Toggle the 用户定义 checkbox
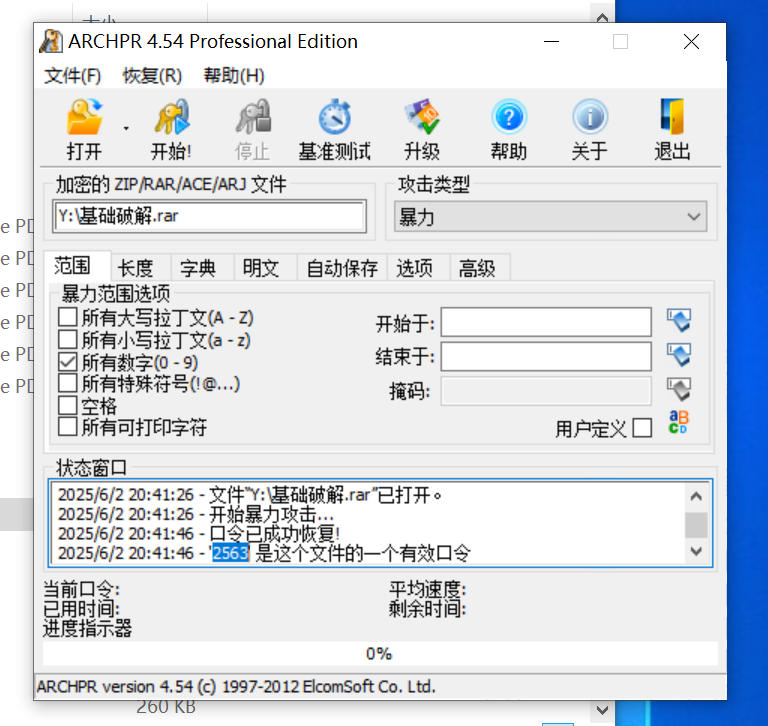This screenshot has width=768, height=726. [x=642, y=428]
